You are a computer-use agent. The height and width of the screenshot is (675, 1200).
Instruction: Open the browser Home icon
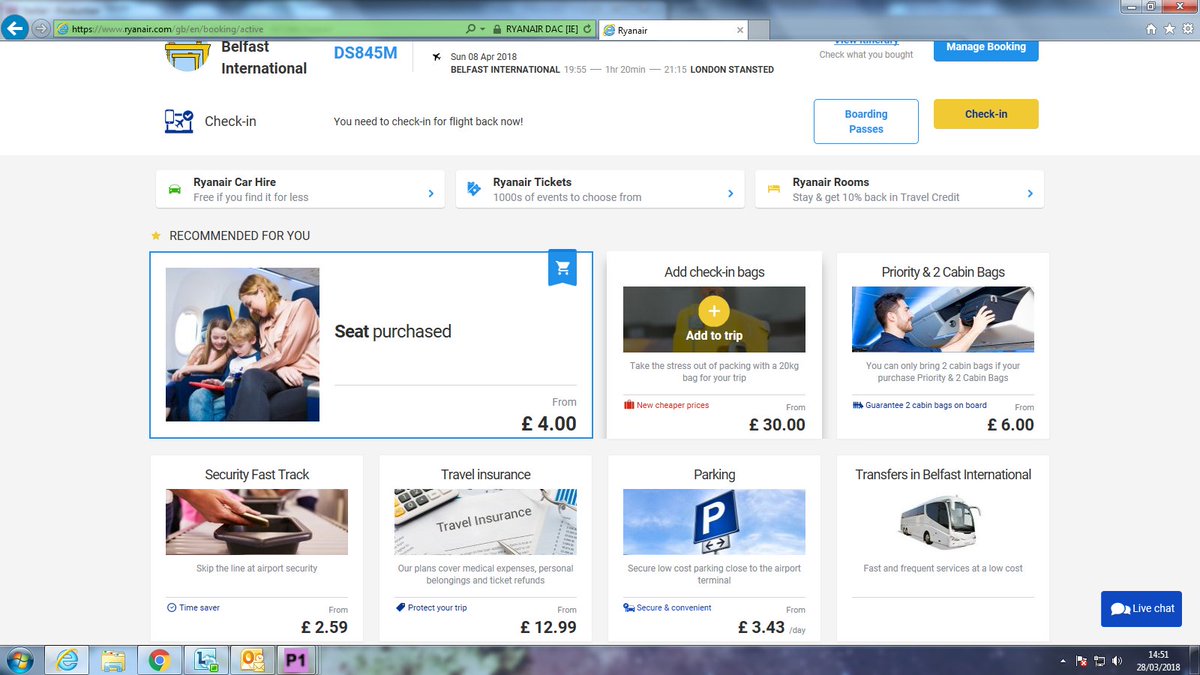coord(1152,29)
